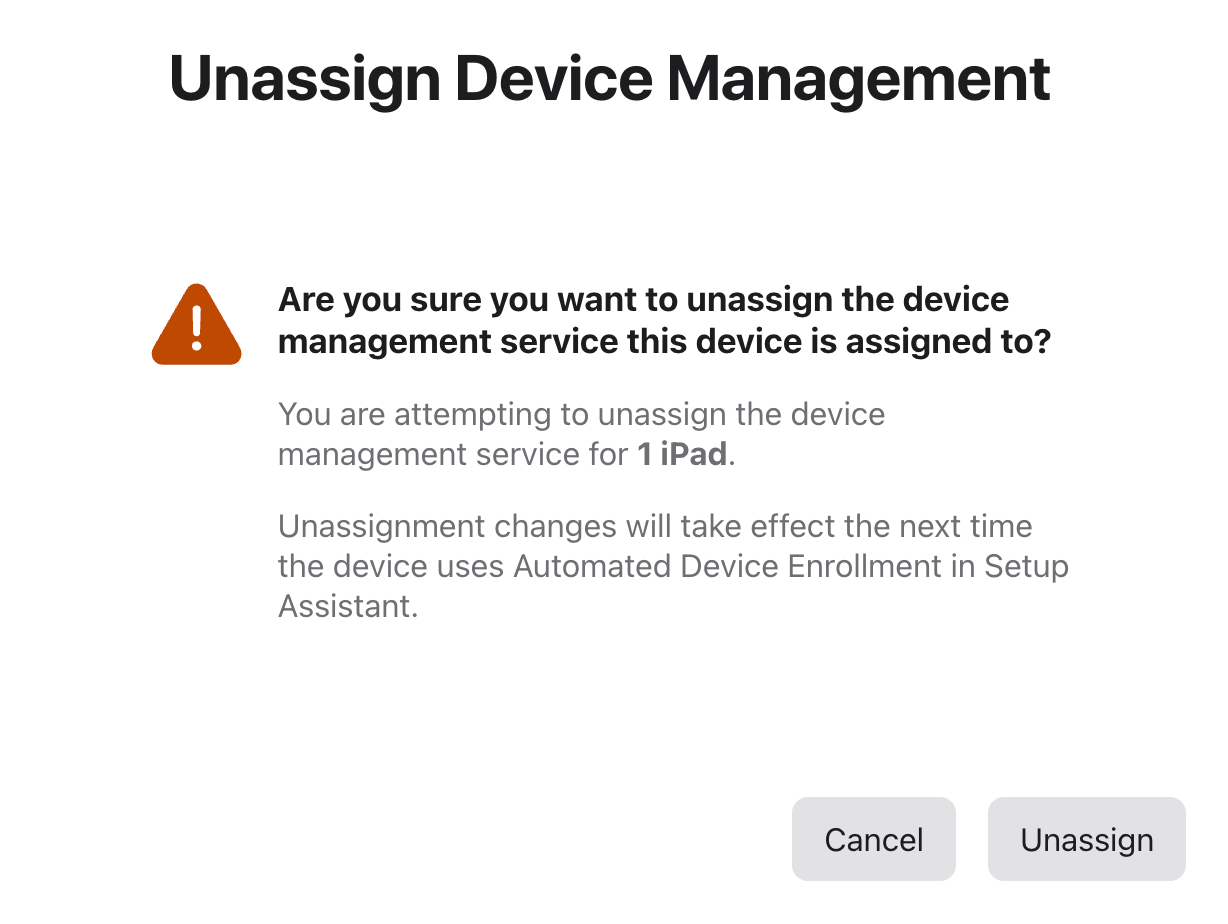Click the final word "Assistant." in the paragraph
This screenshot has height=924, width=1228.
[347, 606]
